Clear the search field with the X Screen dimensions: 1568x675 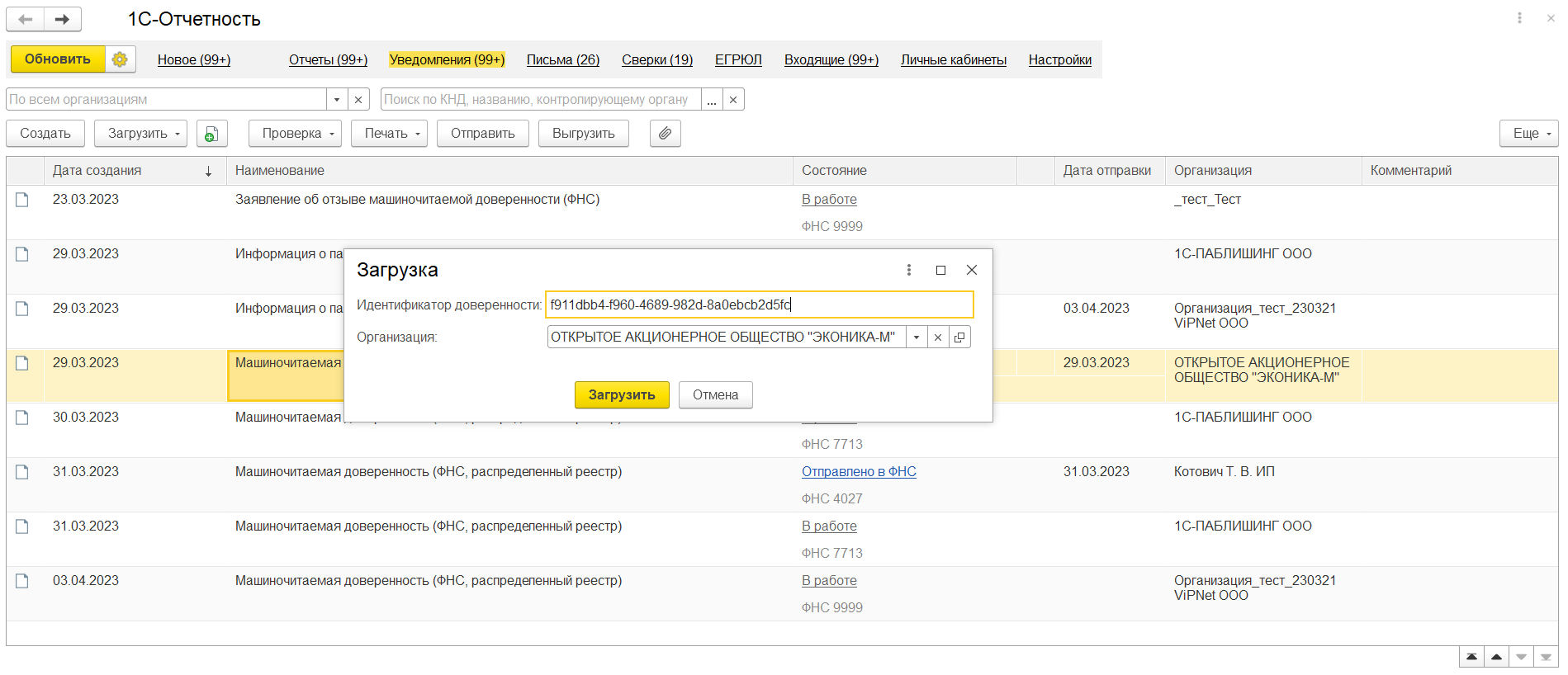click(x=733, y=100)
